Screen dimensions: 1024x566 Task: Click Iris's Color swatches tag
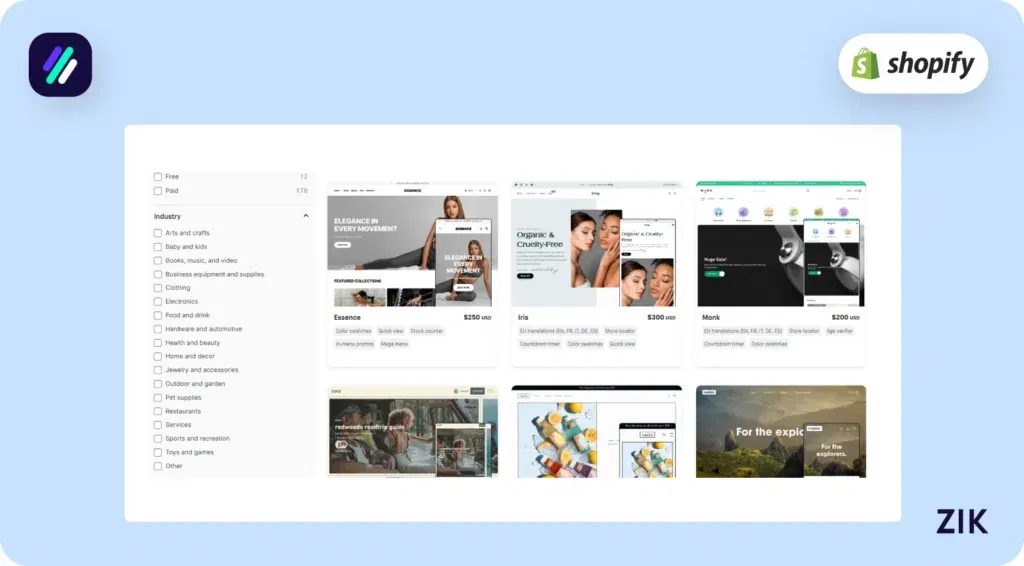click(584, 344)
